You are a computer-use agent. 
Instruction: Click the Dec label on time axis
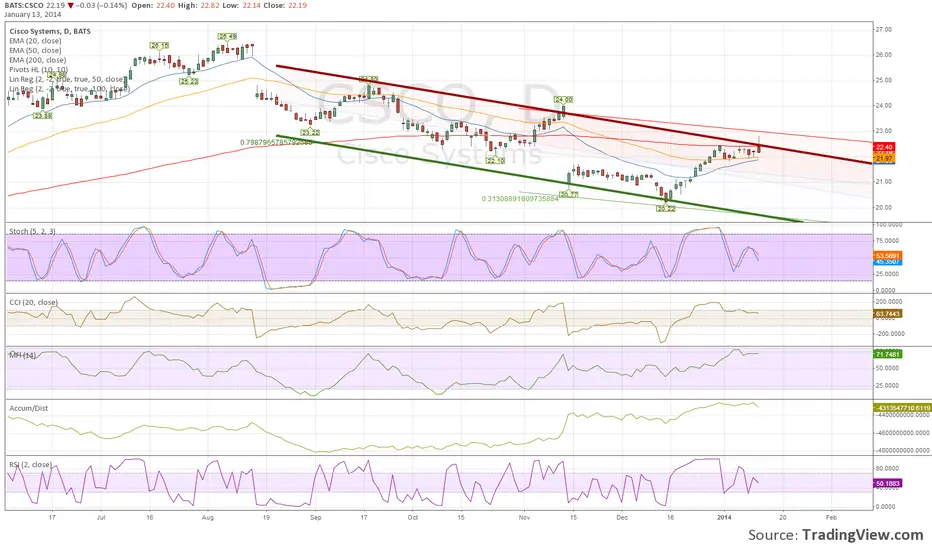coord(622,517)
